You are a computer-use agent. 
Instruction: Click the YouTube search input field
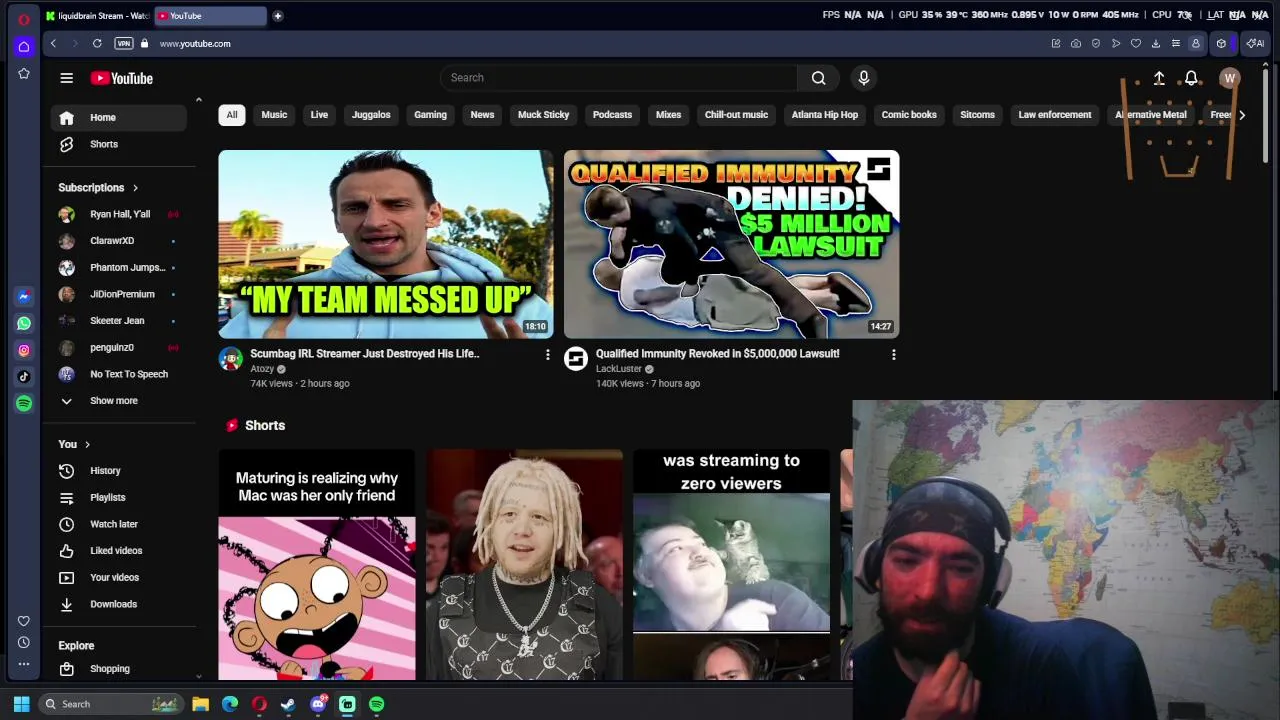pyautogui.click(x=619, y=78)
